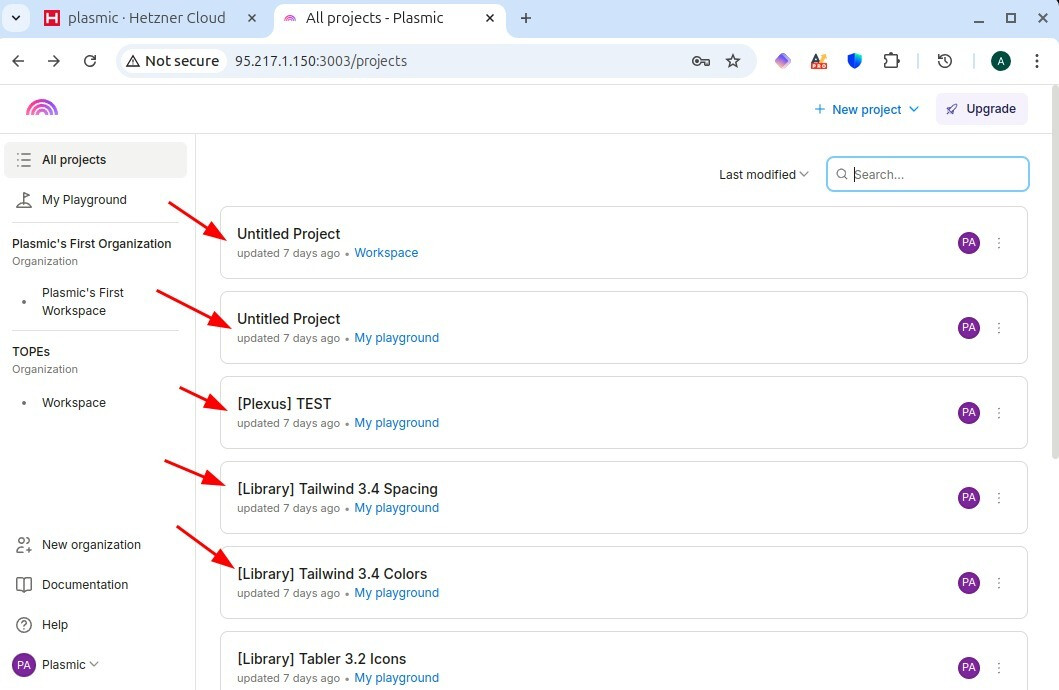The width and height of the screenshot is (1059, 690).
Task: Expand the Last modified sort dropdown
Action: point(764,174)
